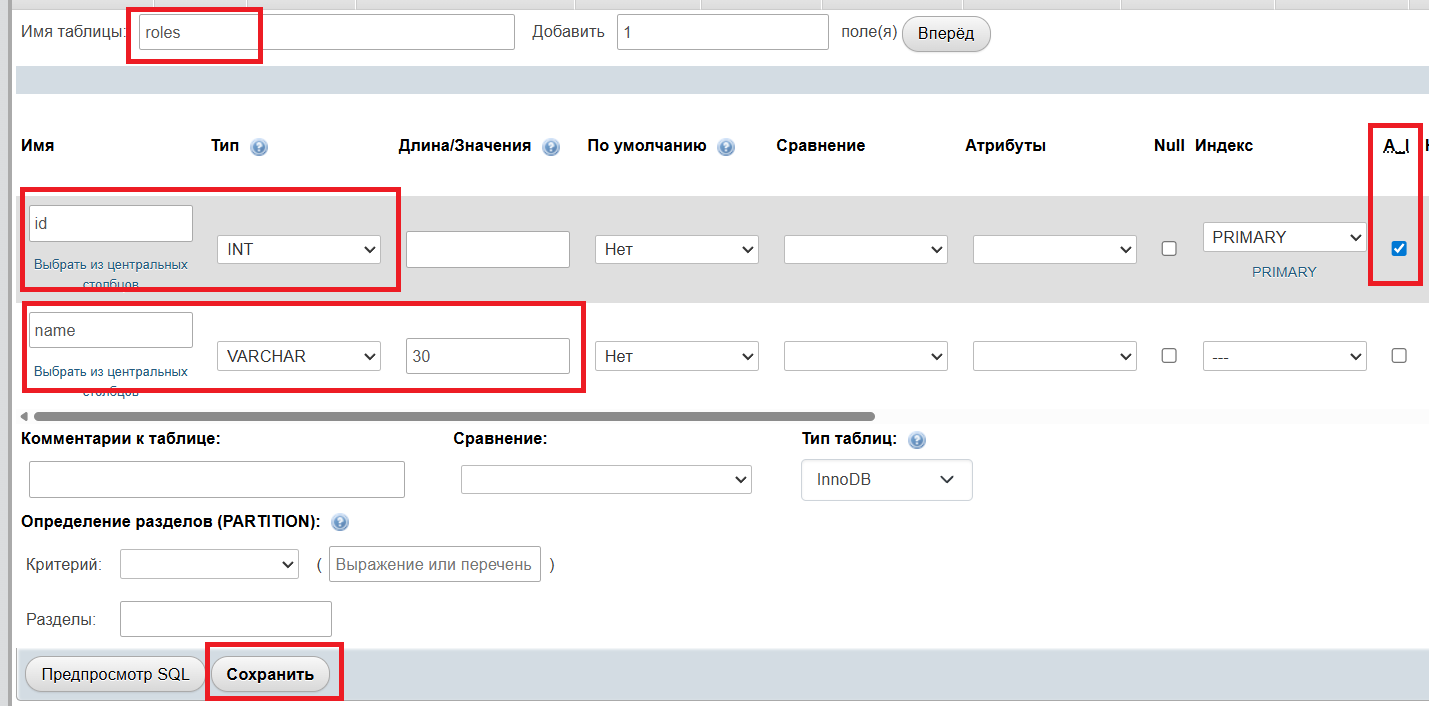Open the PRIMARY index dropdown
The image size is (1429, 706).
pos(1284,238)
